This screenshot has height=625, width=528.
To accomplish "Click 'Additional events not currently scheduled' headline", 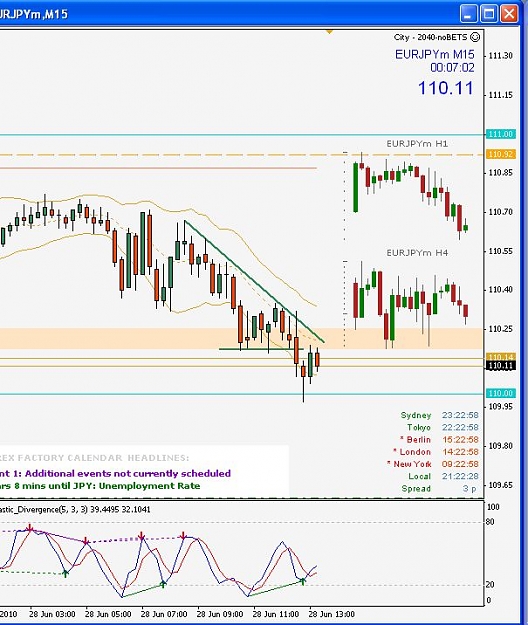I will 128,474.
